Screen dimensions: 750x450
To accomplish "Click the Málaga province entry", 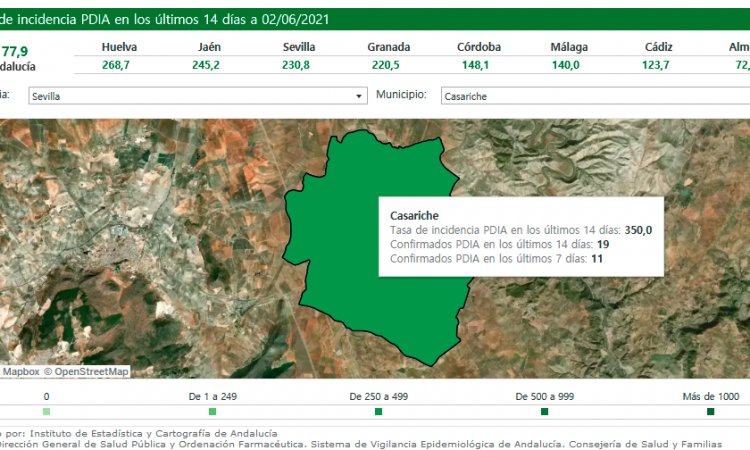I will (x=568, y=56).
